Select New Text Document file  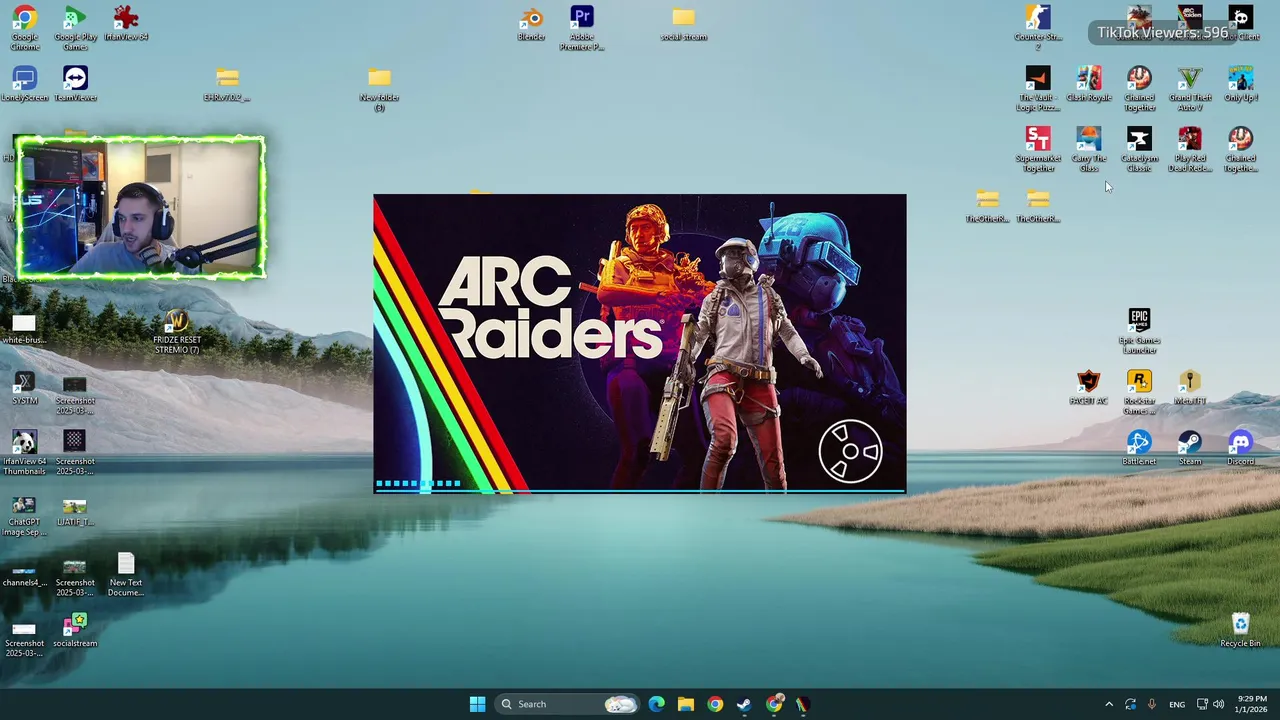point(126,575)
